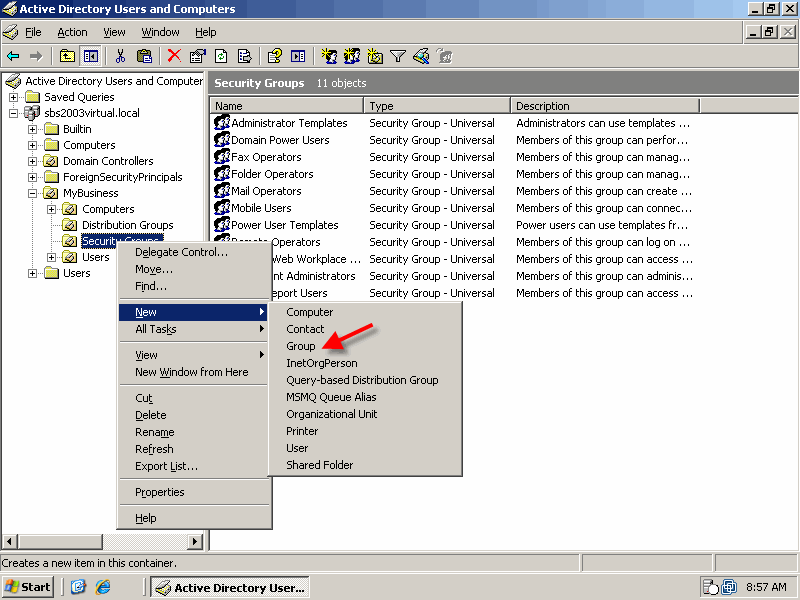Collapse the sbs2003virtual.local domain node
The image size is (800, 600).
(x=13, y=113)
